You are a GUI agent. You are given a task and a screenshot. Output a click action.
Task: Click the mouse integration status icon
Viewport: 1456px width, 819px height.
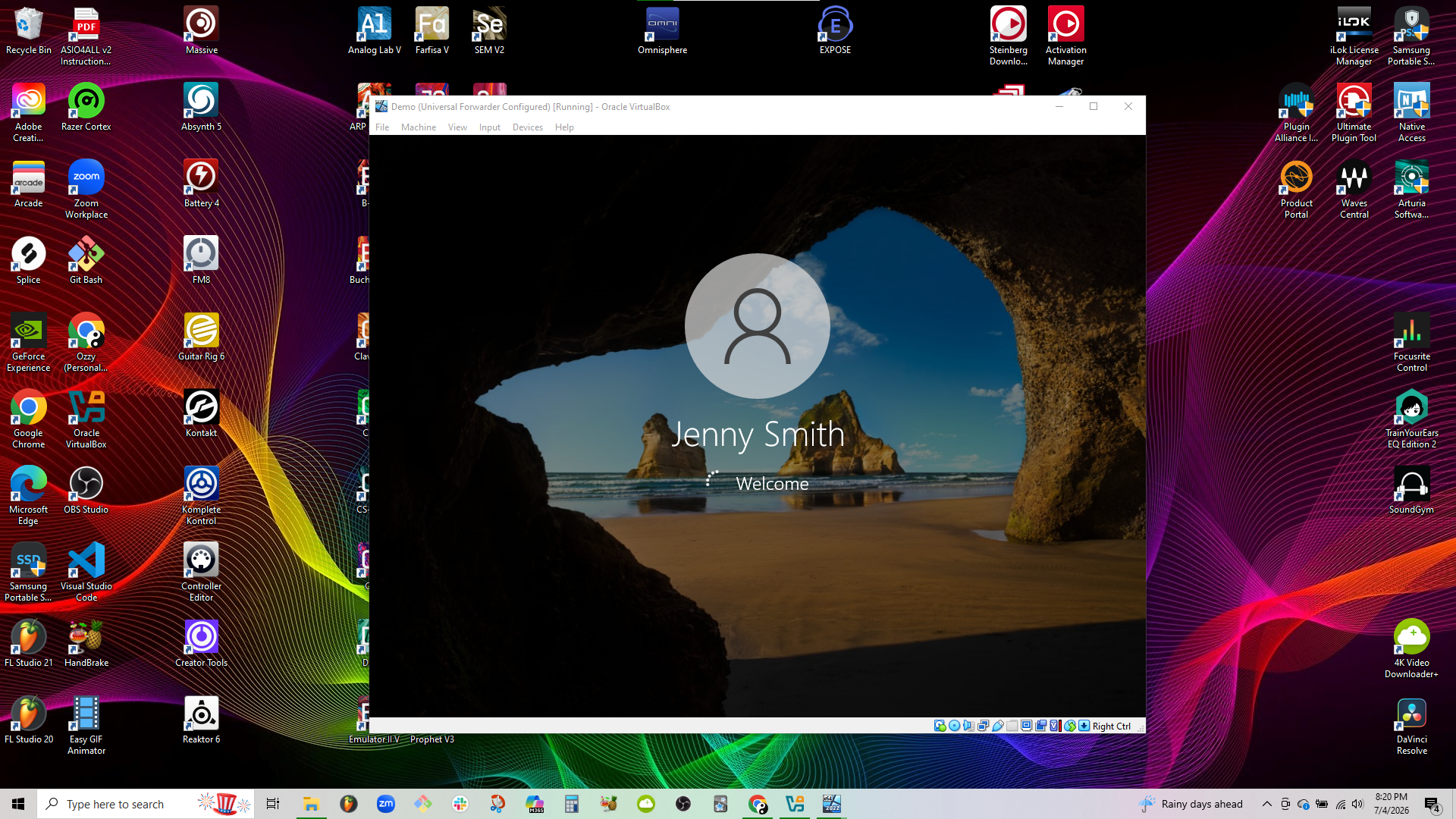coord(1069,726)
